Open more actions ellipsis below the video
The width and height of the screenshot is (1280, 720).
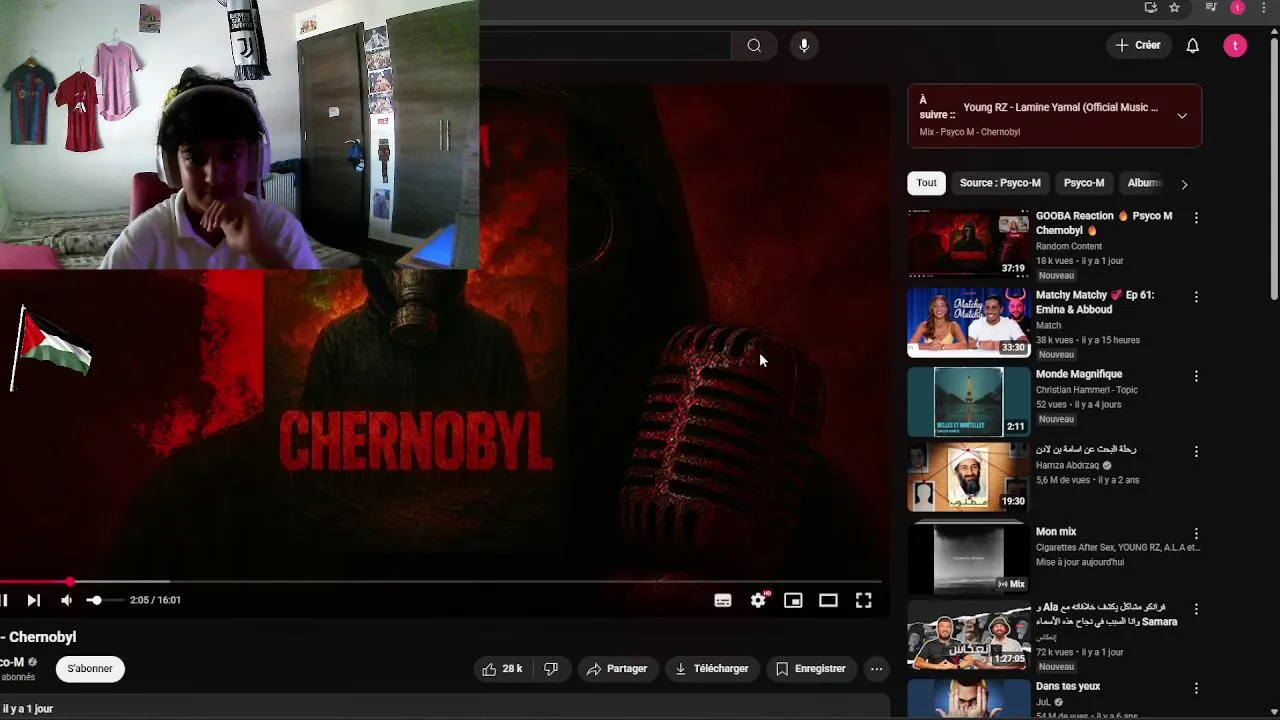[x=876, y=669]
